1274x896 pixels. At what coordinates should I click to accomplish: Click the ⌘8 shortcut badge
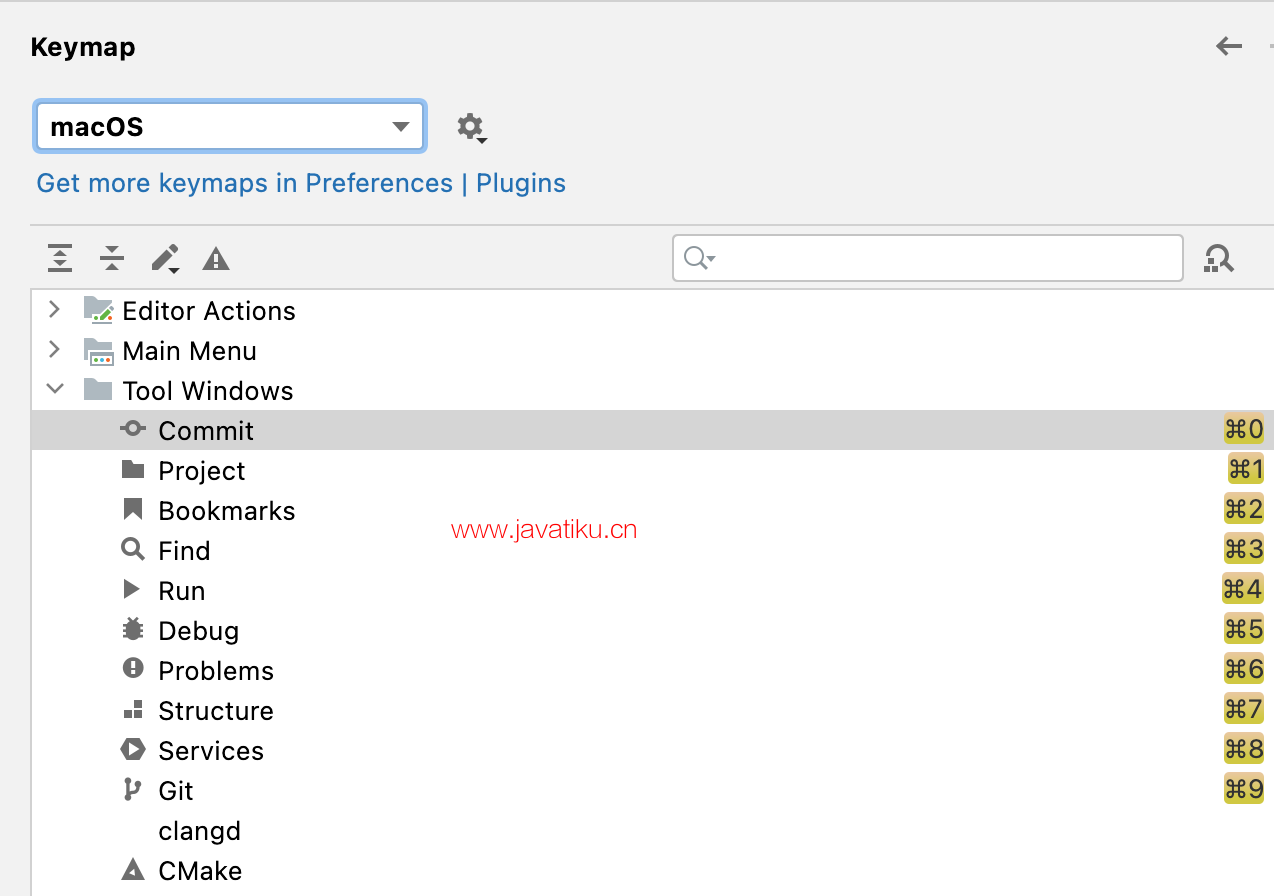(x=1244, y=749)
